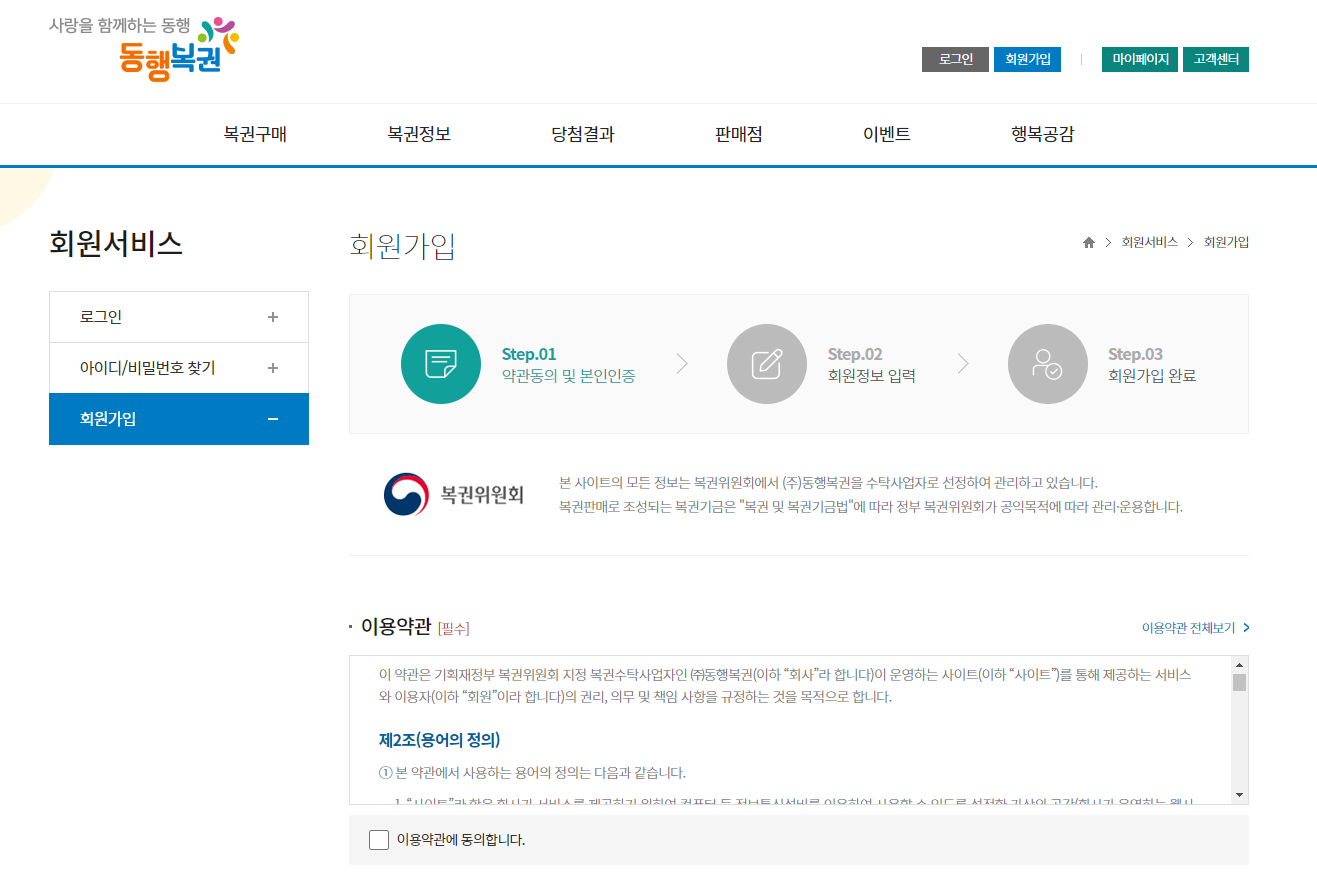Click the 마이페이지 button
The width and height of the screenshot is (1317, 880).
1139,59
